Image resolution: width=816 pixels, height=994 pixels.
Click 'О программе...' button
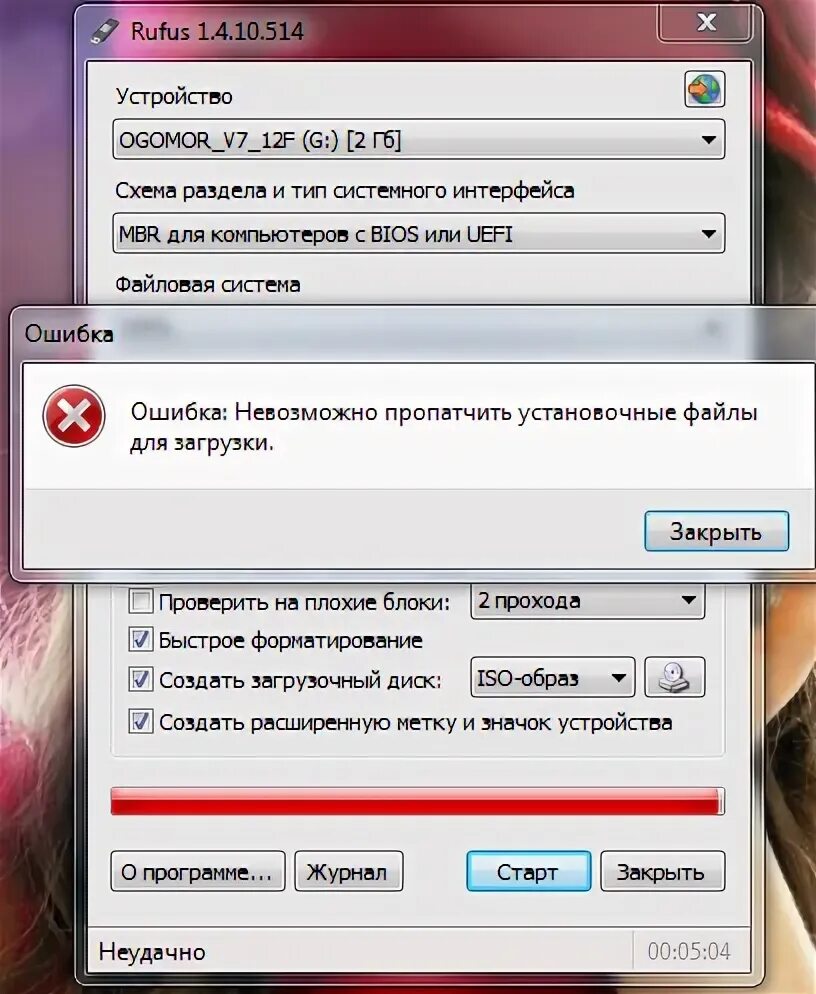(x=198, y=872)
